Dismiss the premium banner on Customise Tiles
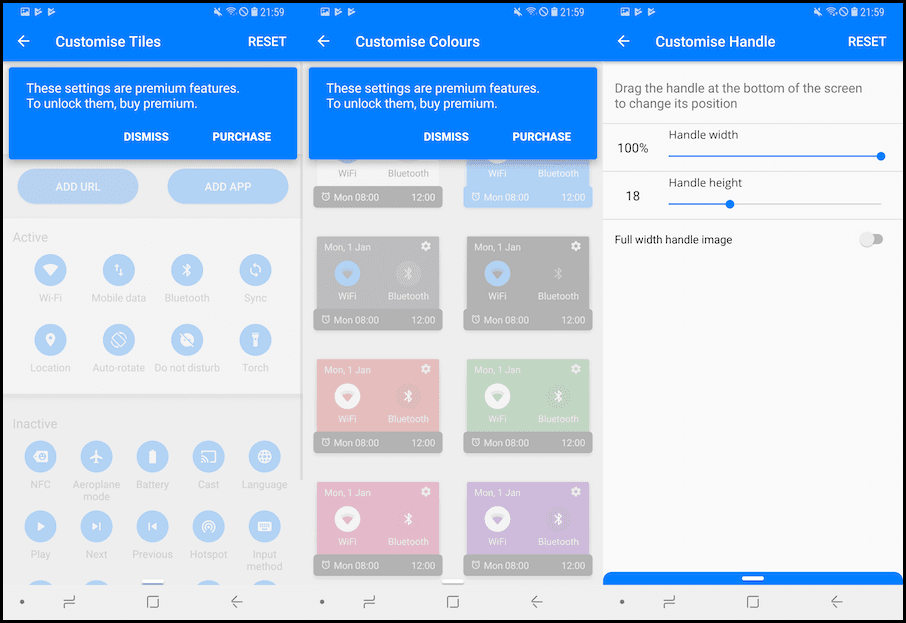The width and height of the screenshot is (906, 623). (146, 137)
